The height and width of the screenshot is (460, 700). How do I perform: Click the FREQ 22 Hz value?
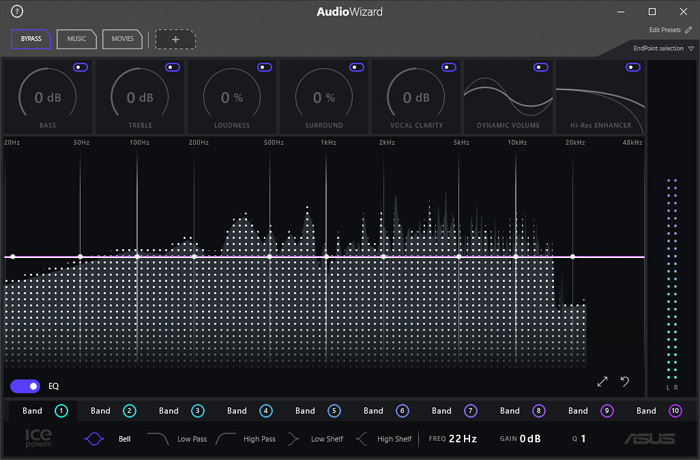(x=462, y=439)
